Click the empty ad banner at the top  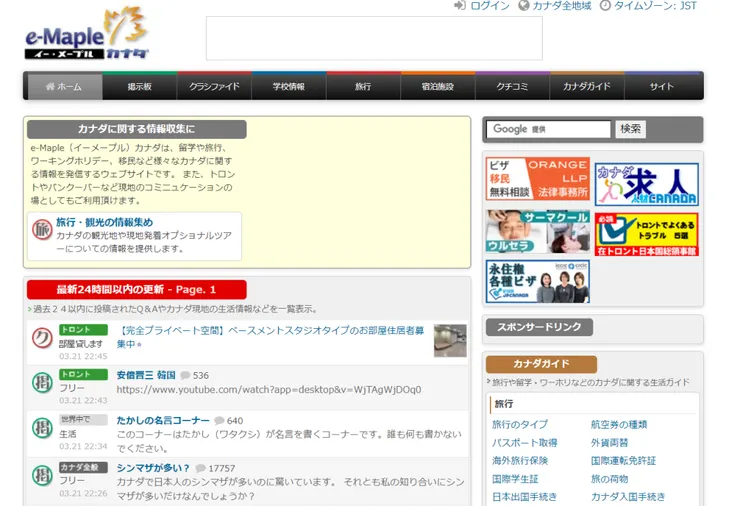(x=374, y=38)
